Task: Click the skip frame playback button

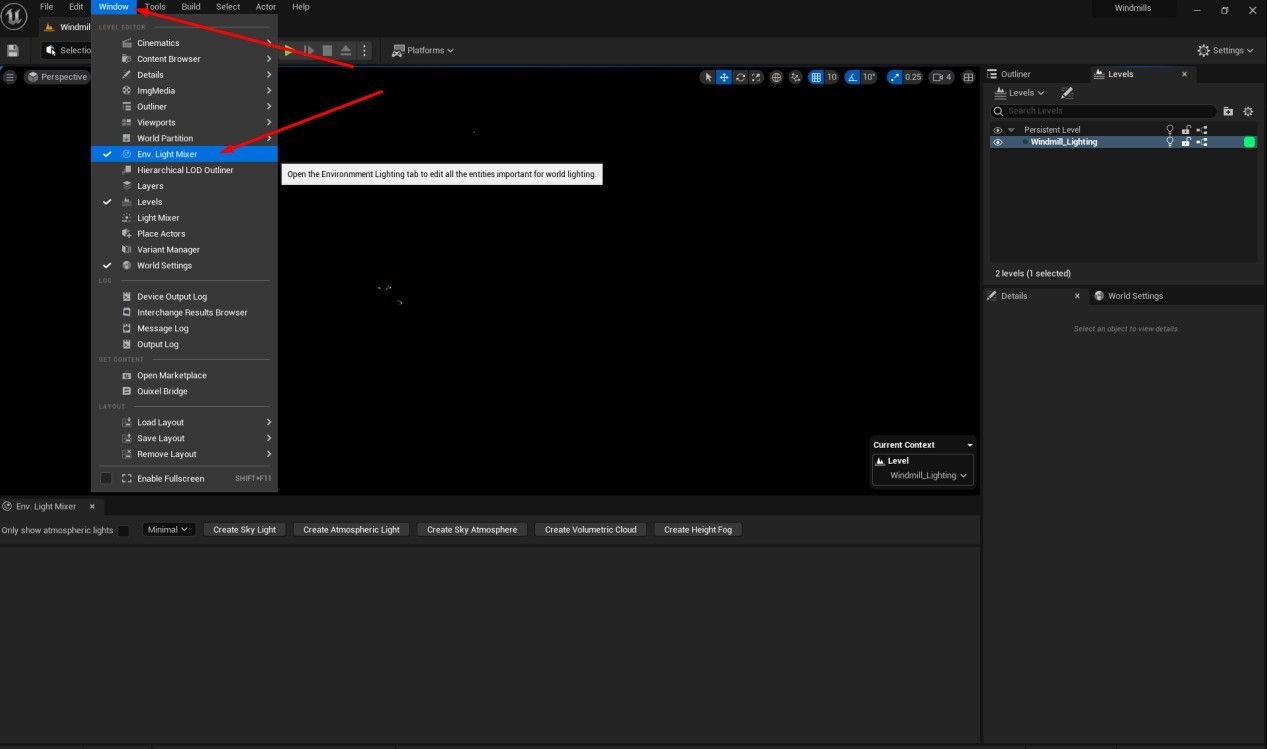Action: point(309,50)
